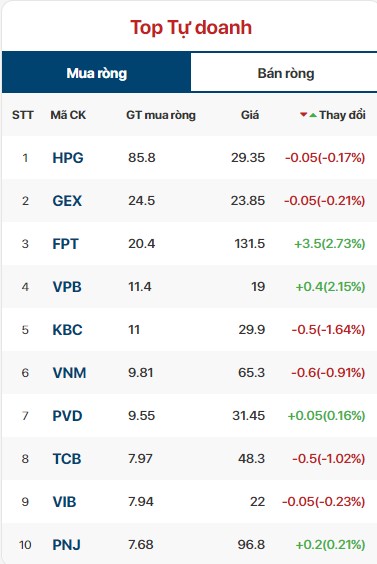Image resolution: width=377 pixels, height=564 pixels.
Task: Click the GT mua ròng column header
Action: (161, 115)
